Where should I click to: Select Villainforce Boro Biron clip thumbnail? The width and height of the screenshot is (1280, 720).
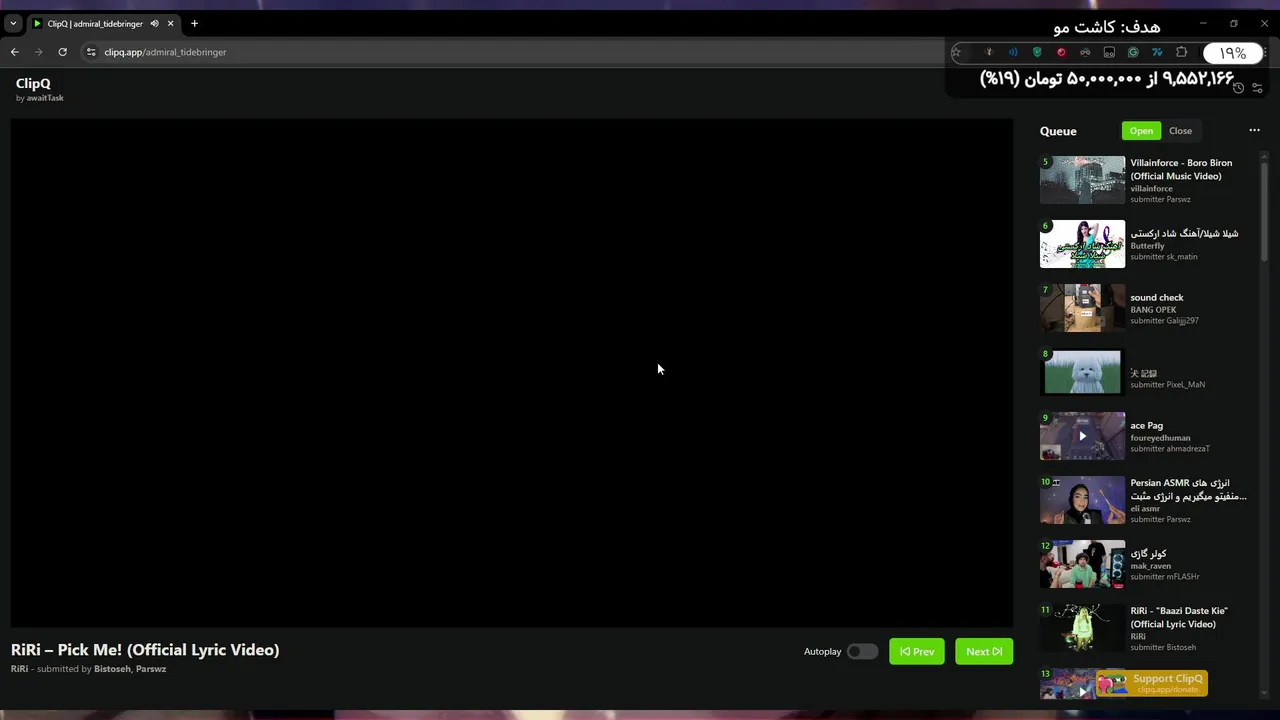tap(1082, 180)
